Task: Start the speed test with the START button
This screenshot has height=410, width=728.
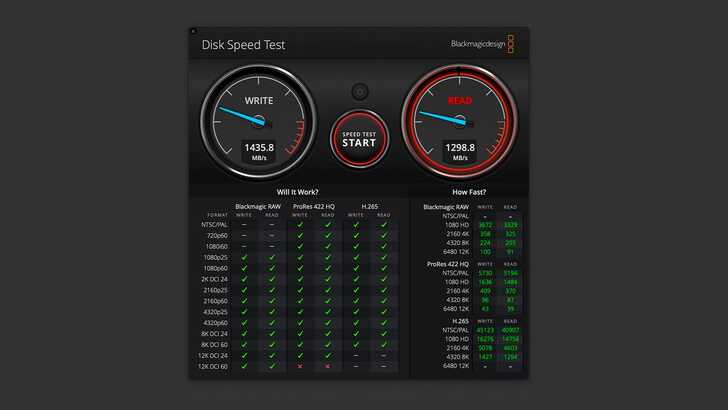Action: click(x=359, y=139)
